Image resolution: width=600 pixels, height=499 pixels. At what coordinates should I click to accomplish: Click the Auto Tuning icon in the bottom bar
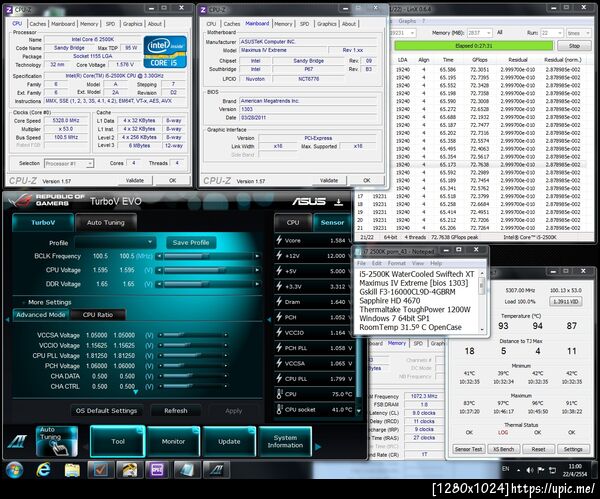(x=57, y=441)
